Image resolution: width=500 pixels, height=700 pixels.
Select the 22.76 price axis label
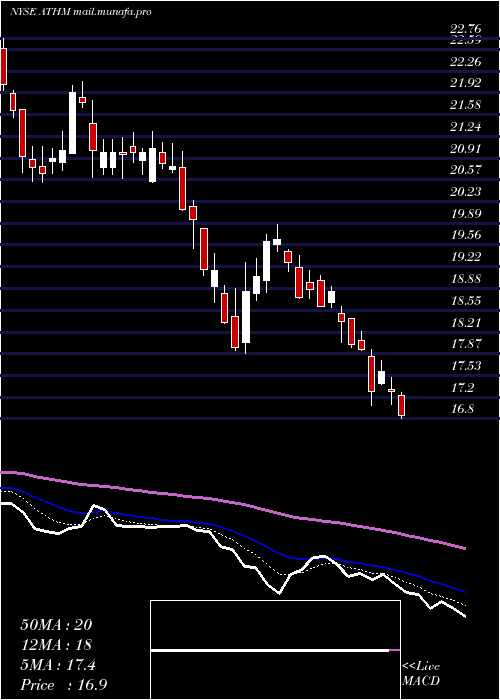(x=466, y=29)
